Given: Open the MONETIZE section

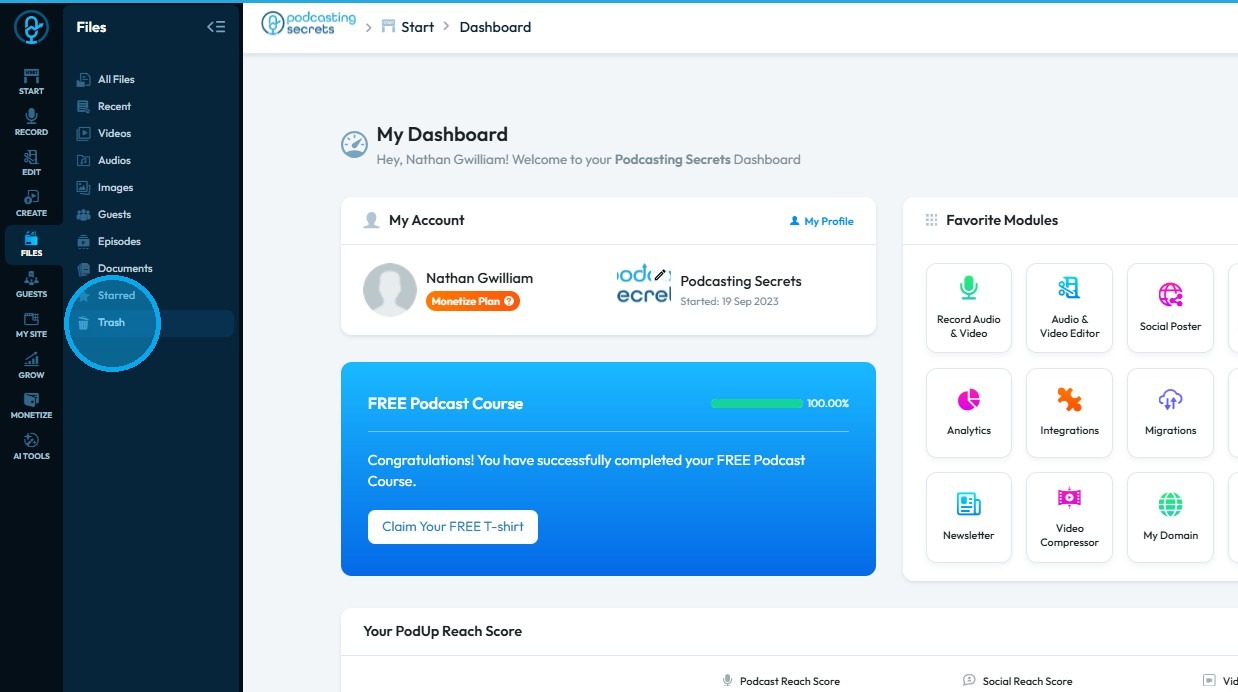Looking at the screenshot, I should click(x=31, y=406).
